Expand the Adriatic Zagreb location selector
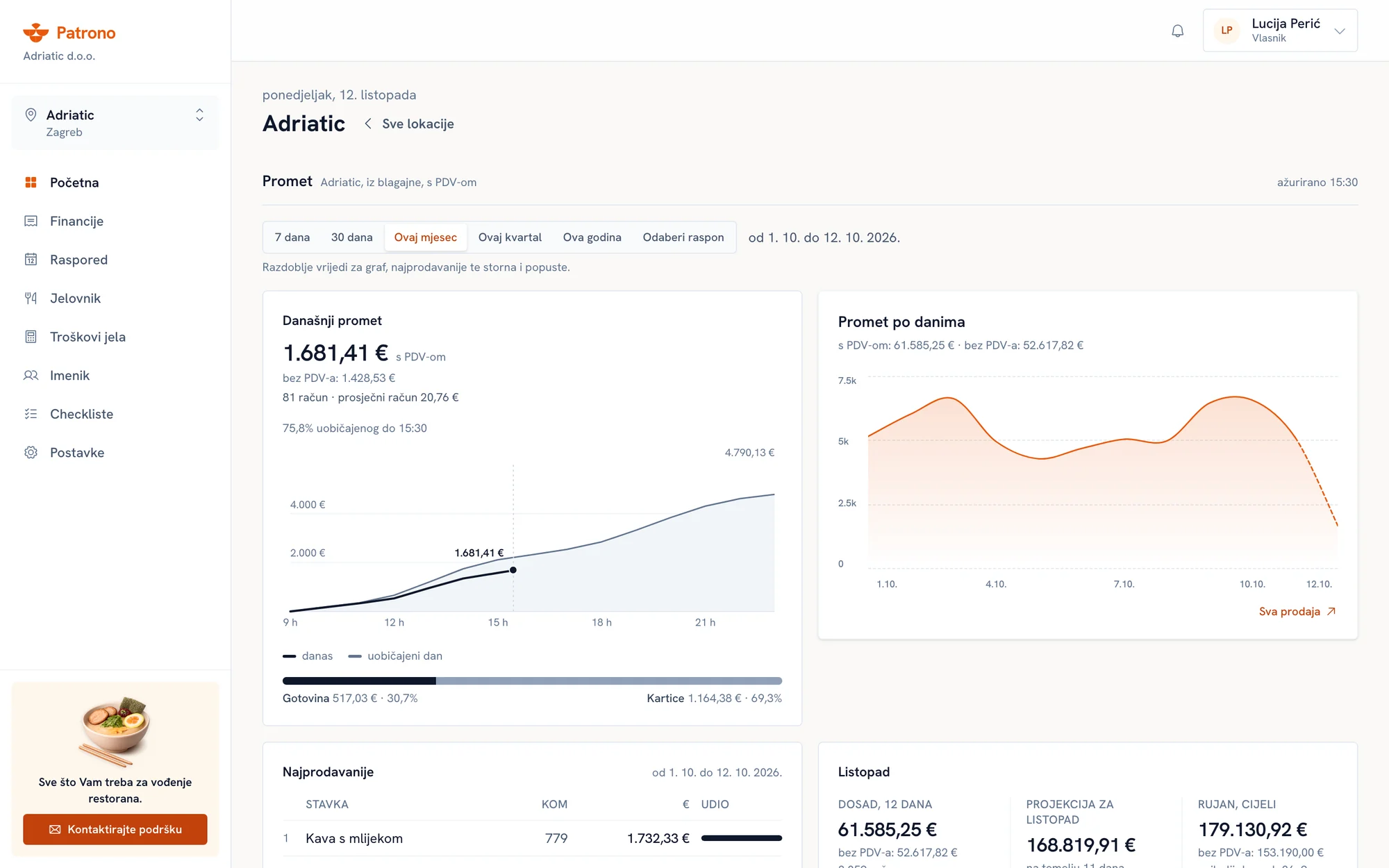 tap(115, 123)
